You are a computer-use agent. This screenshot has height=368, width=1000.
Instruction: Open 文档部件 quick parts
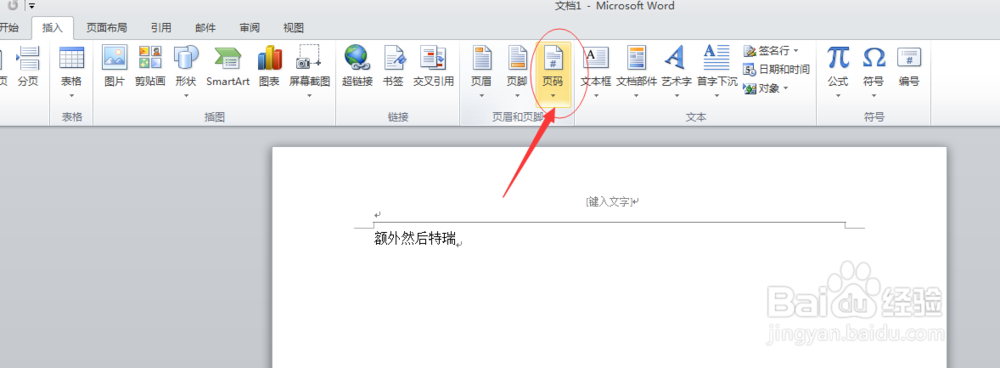[636, 71]
